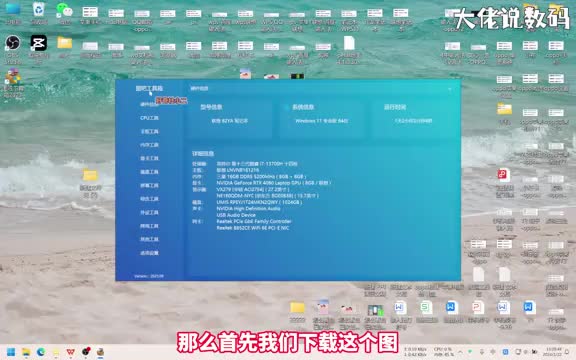This screenshot has width=576, height=360.
Task: Select 主板工具 in the sidebar
Action: click(x=149, y=132)
